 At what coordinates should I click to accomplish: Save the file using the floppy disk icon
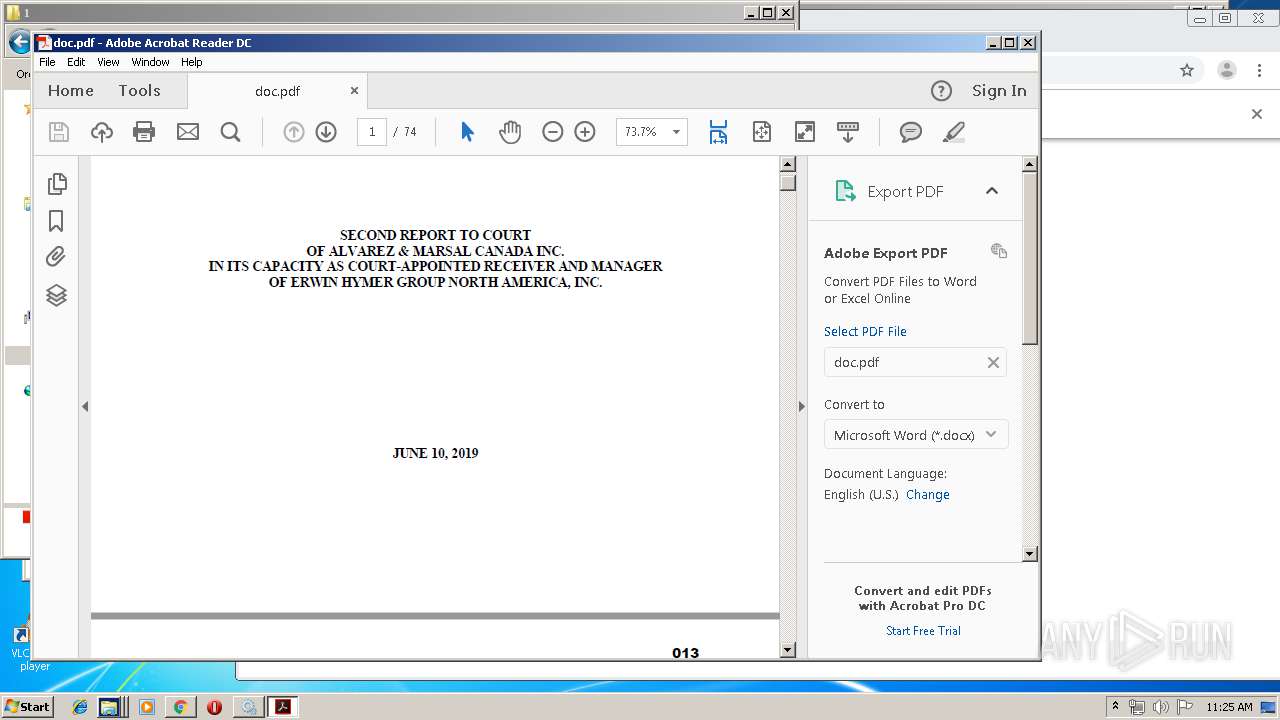[x=59, y=132]
